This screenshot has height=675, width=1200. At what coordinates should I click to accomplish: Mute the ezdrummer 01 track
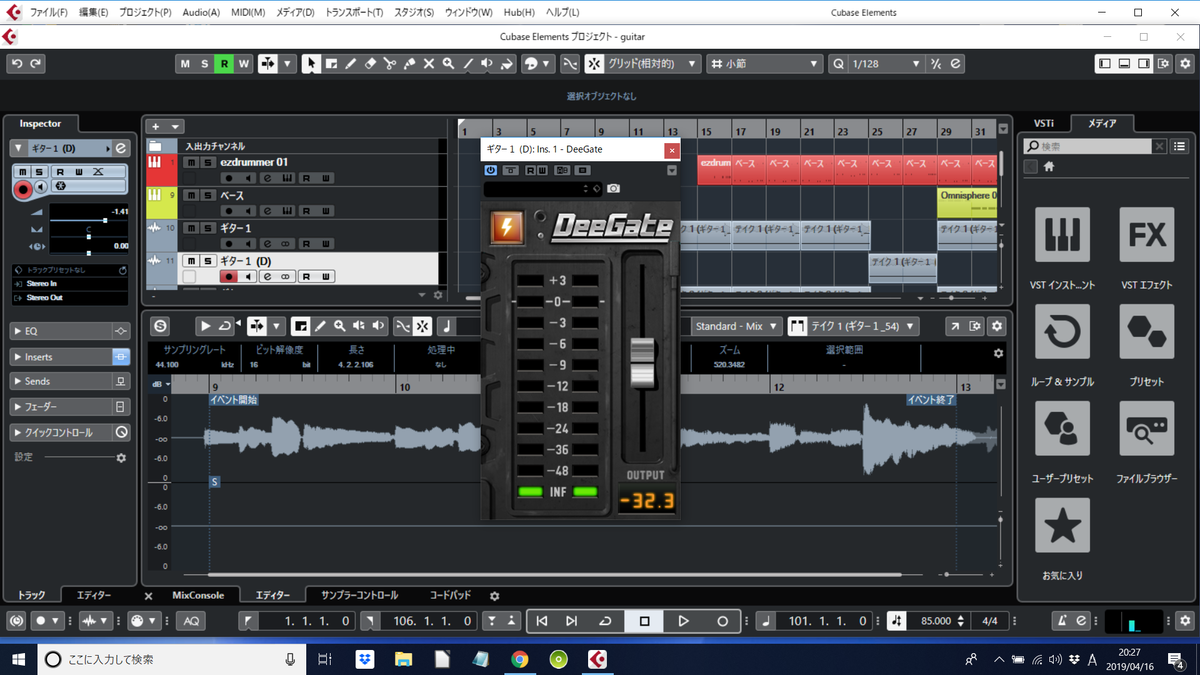point(192,162)
